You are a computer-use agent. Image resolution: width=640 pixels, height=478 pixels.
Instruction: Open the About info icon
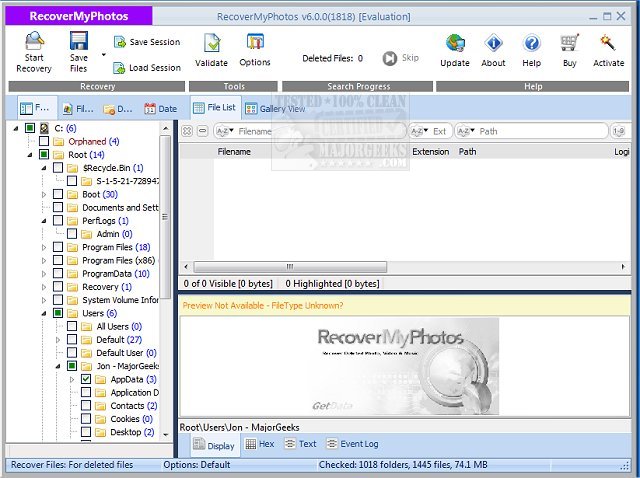[493, 43]
